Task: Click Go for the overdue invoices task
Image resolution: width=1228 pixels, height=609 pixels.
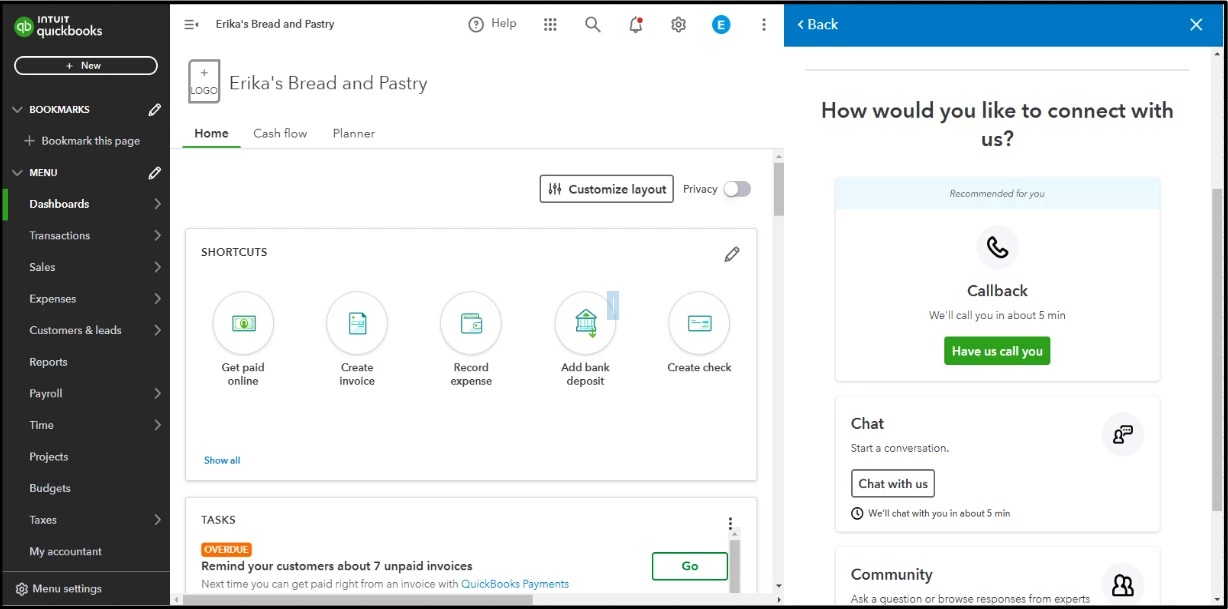Action: tap(690, 566)
